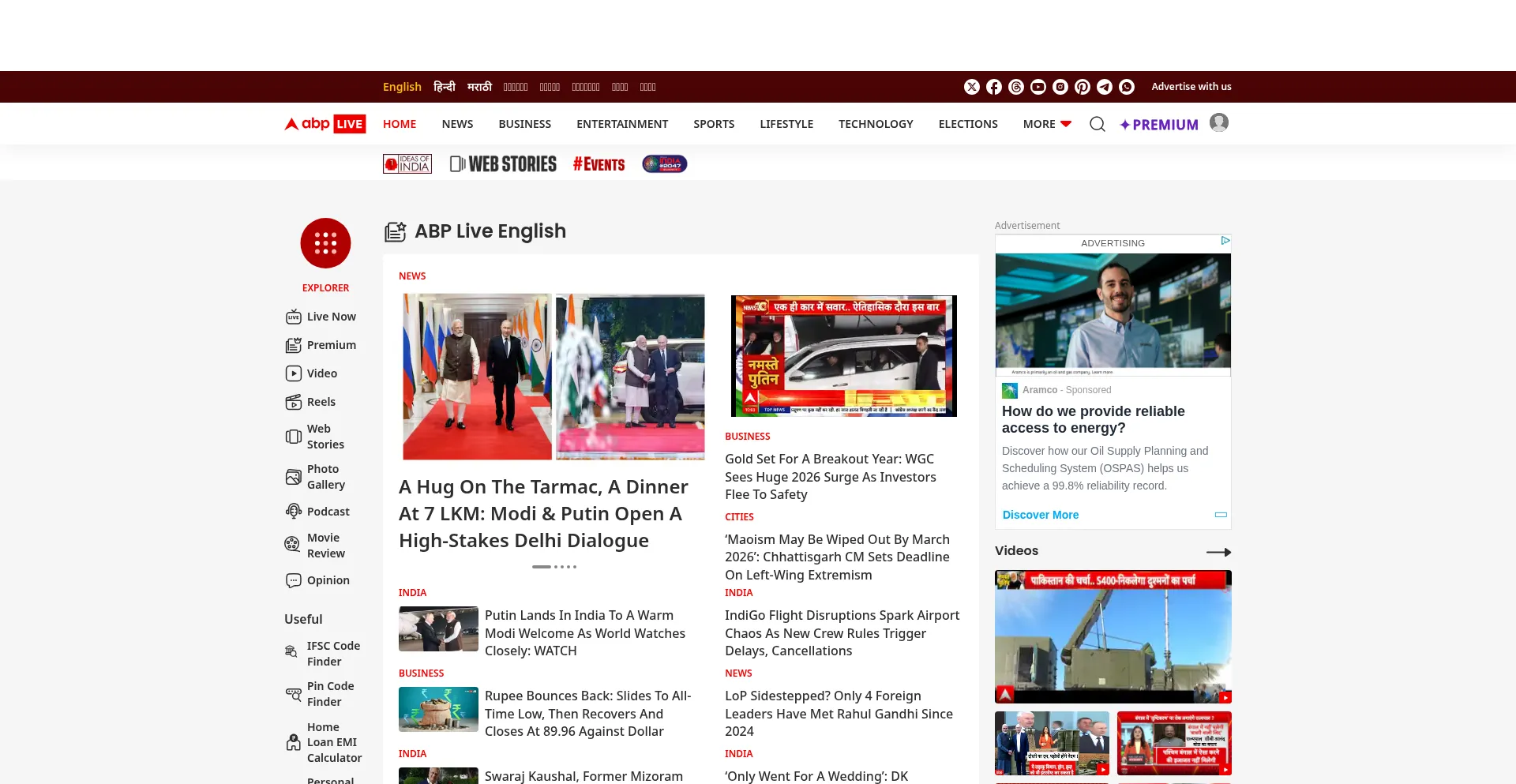1516x784 pixels.
Task: Click the red Explorer grid icon
Action: pyautogui.click(x=325, y=243)
